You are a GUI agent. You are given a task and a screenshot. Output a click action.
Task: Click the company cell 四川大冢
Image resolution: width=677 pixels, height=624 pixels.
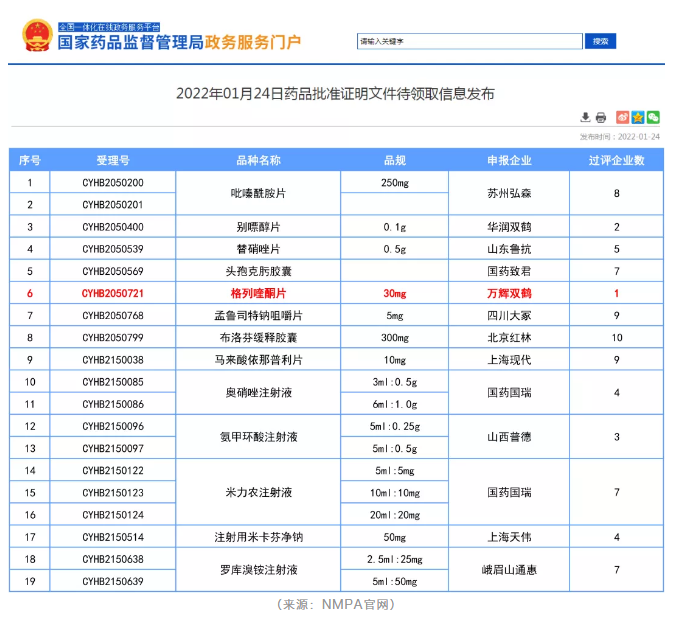click(509, 316)
